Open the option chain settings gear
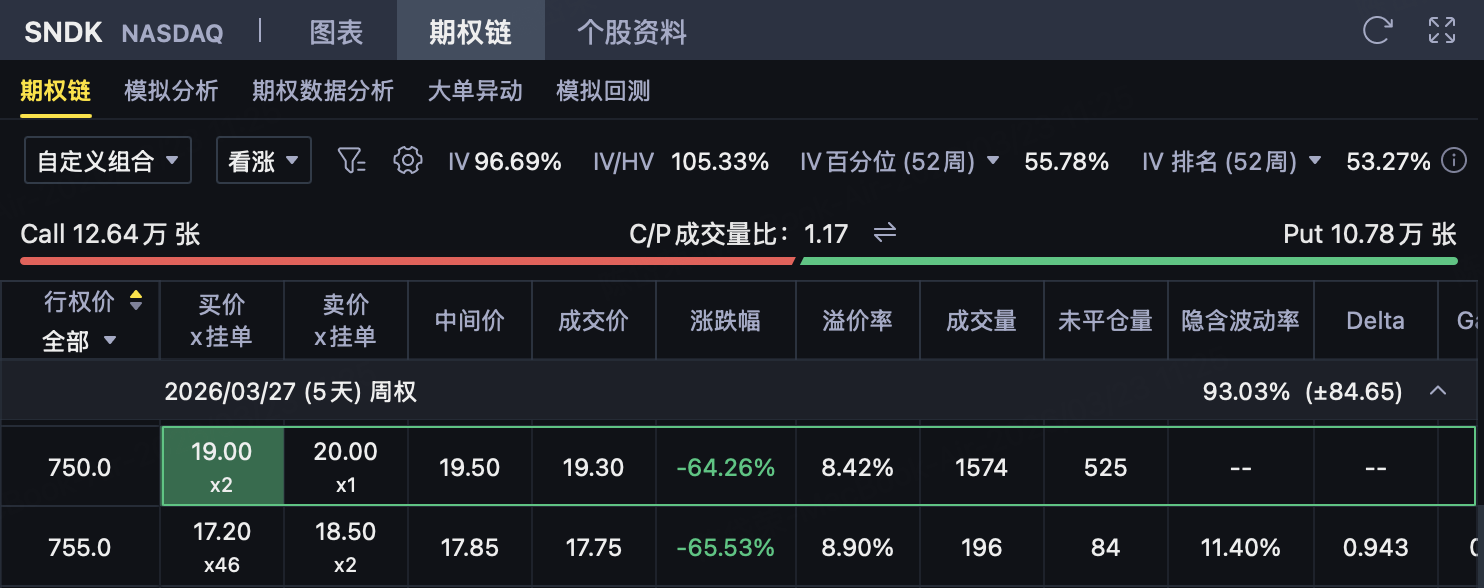Image resolution: width=1484 pixels, height=588 pixels. 407,160
